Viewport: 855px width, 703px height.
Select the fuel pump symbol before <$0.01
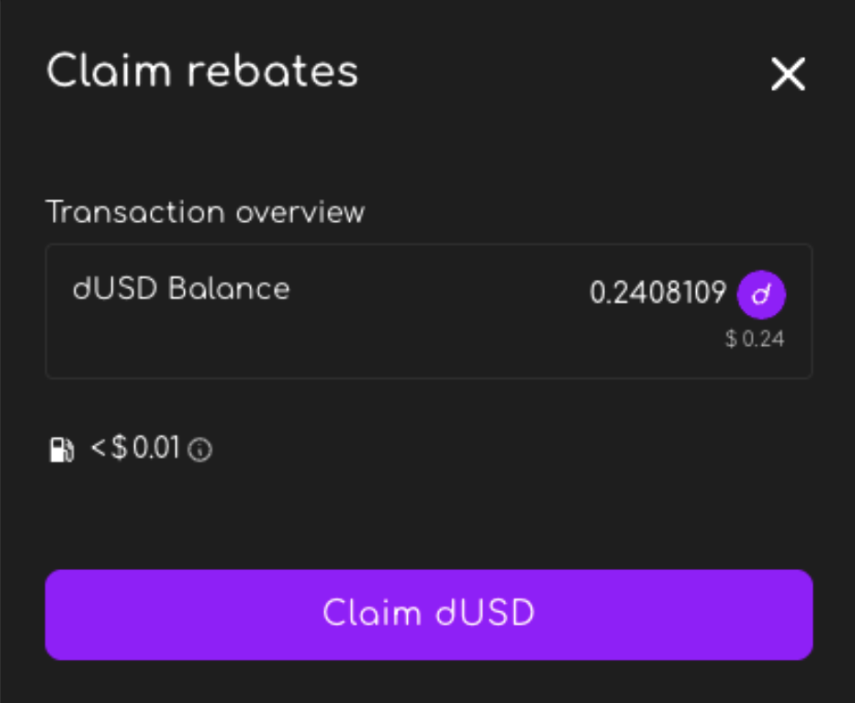click(62, 450)
